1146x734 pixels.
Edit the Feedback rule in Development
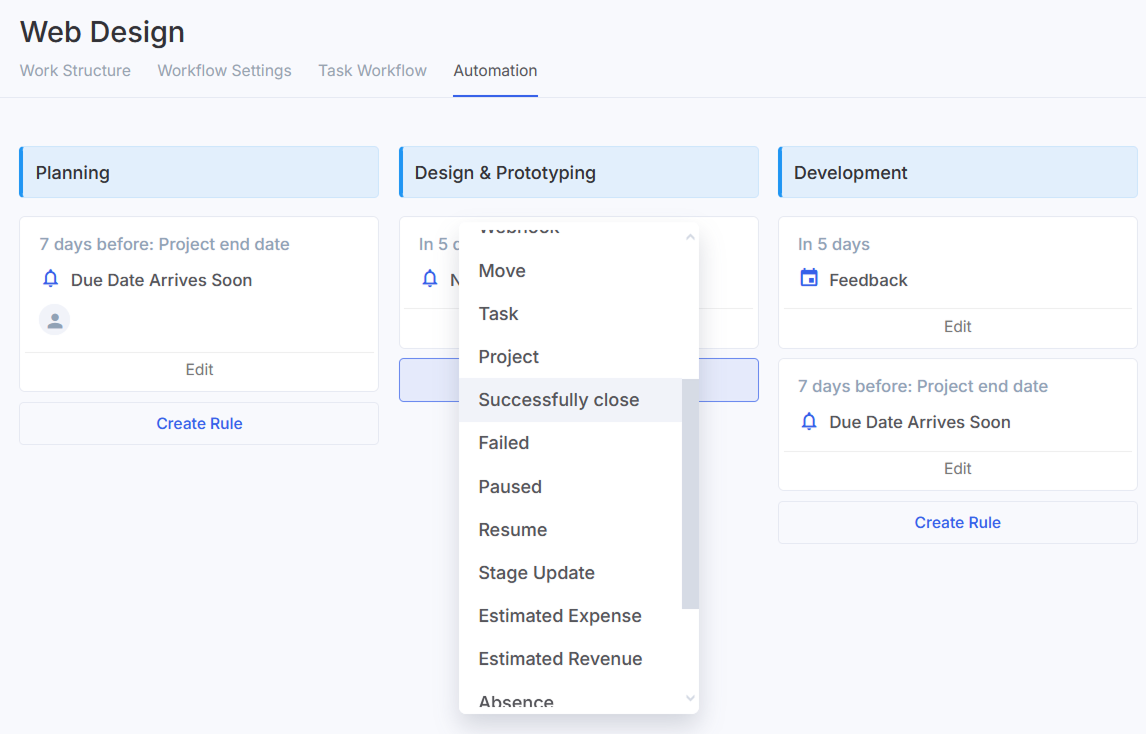point(957,327)
